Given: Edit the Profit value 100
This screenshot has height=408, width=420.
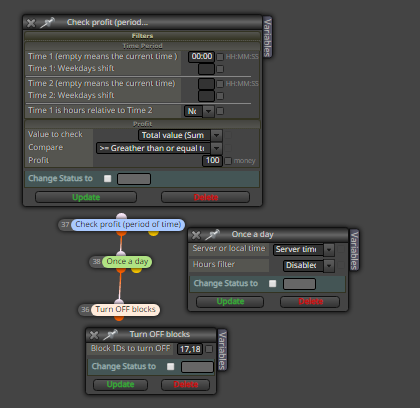Looking at the screenshot, I should coord(212,161).
